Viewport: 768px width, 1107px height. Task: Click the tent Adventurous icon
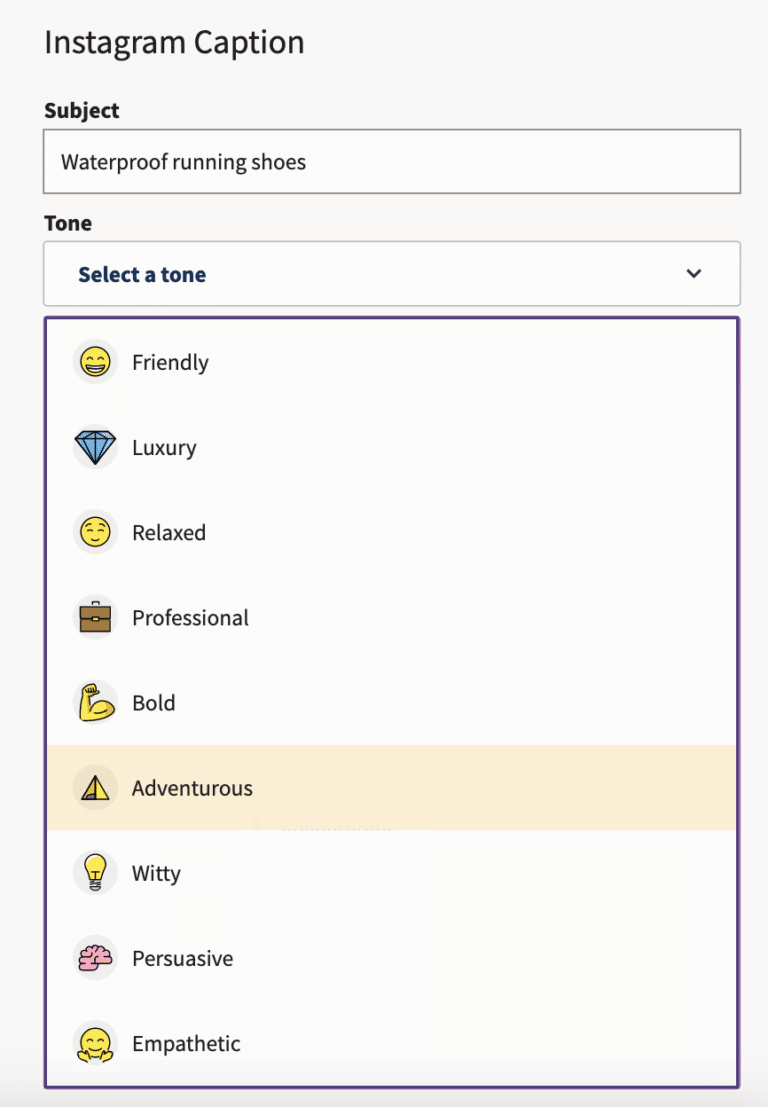coord(96,788)
